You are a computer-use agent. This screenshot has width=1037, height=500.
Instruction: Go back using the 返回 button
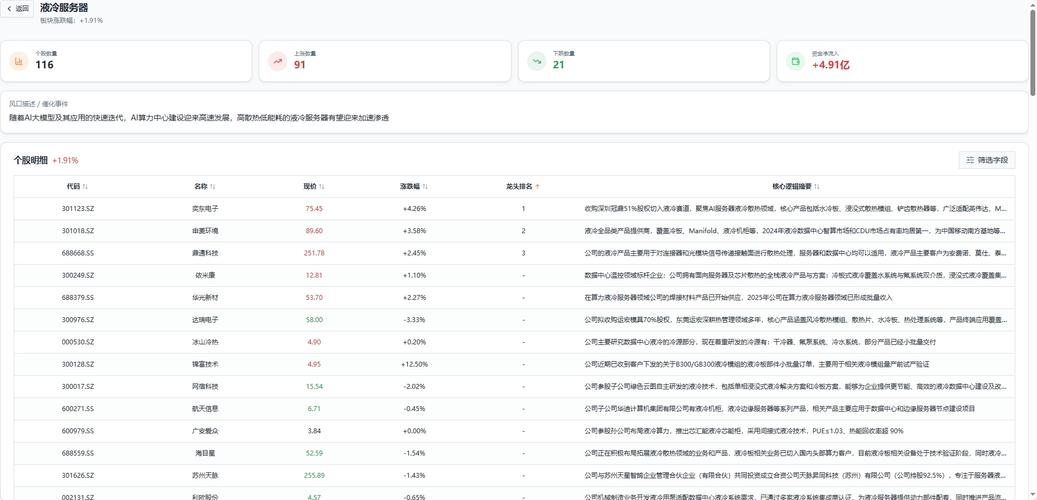pyautogui.click(x=17, y=9)
